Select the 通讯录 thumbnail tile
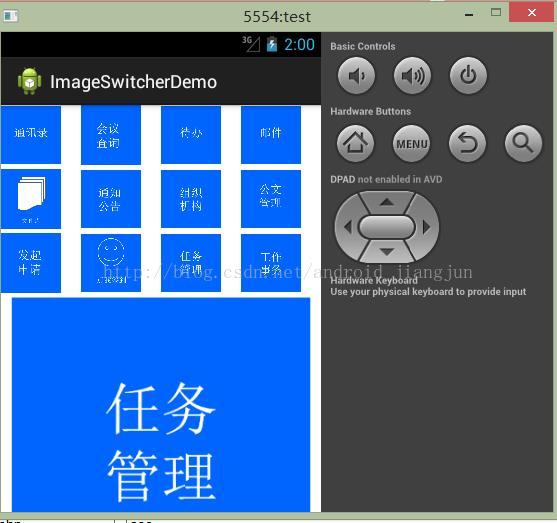The image size is (557, 523). 31,135
